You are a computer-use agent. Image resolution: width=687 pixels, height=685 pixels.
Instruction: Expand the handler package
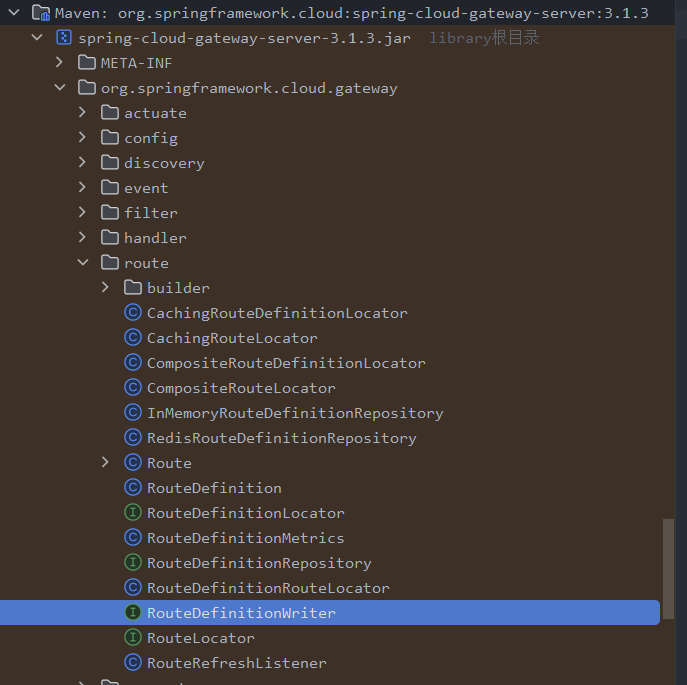[x=82, y=238]
